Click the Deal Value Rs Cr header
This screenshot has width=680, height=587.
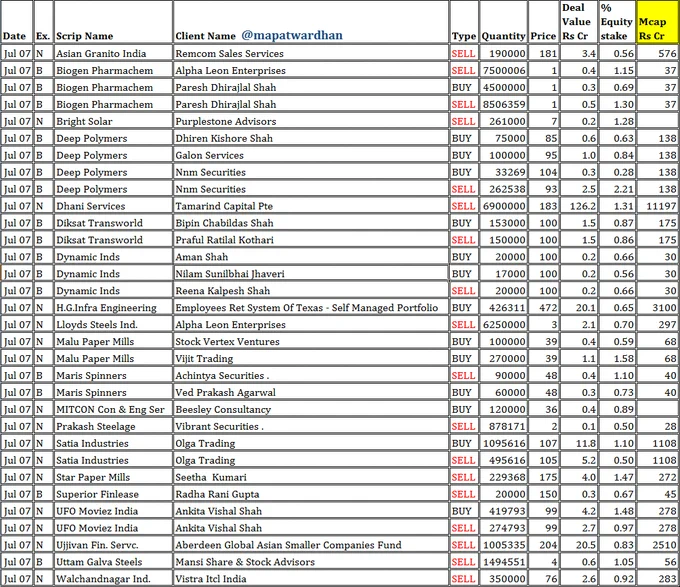click(579, 23)
